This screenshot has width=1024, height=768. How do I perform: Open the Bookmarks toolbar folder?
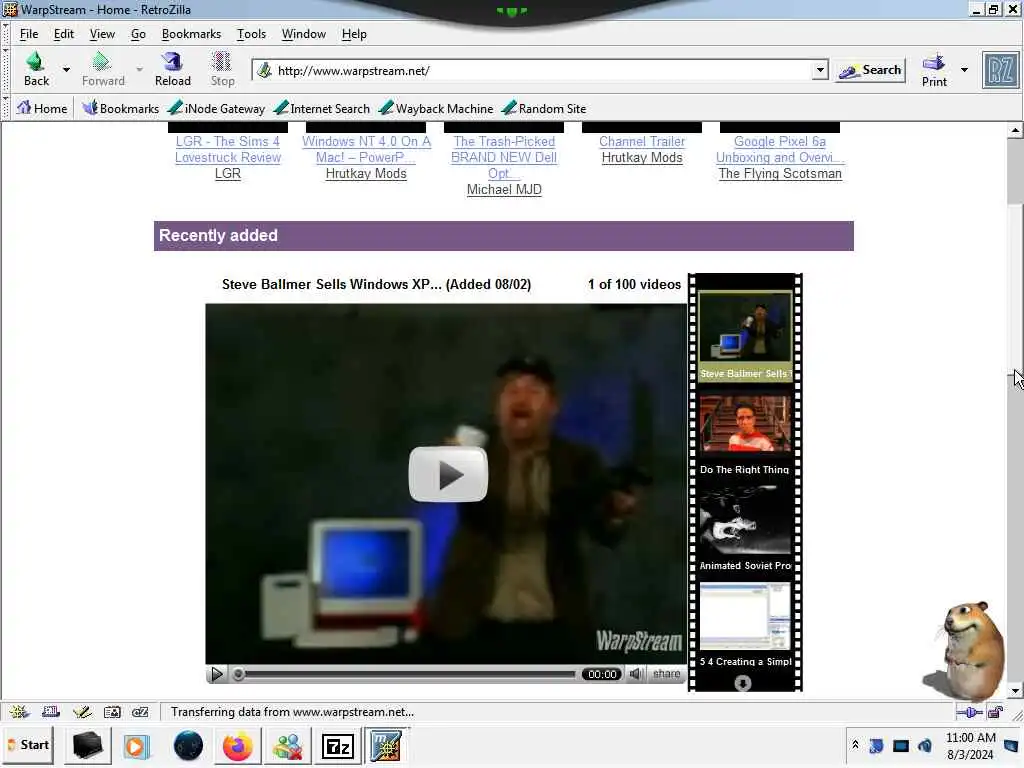click(x=121, y=108)
